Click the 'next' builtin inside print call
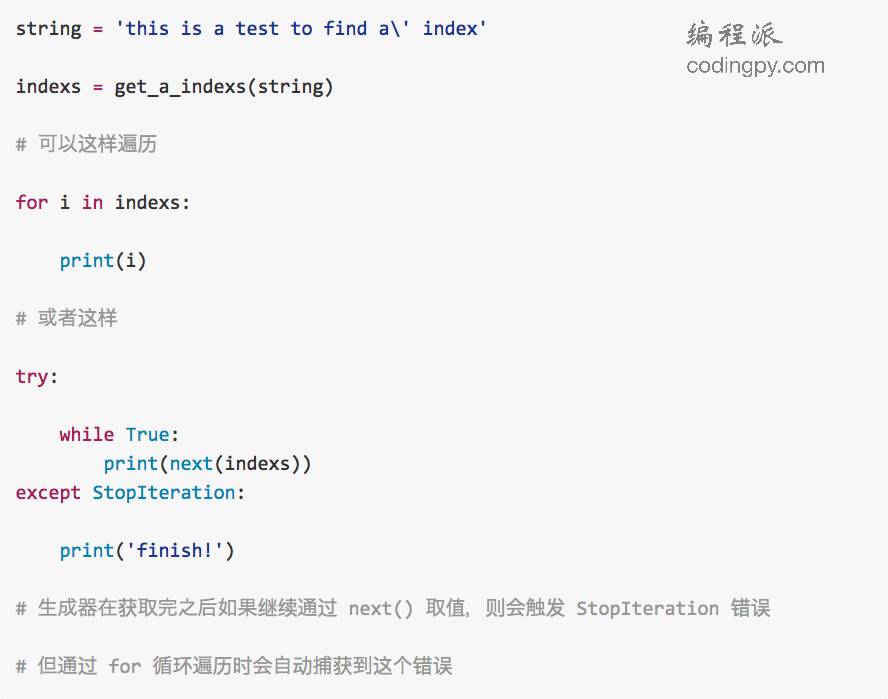This screenshot has height=699, width=888. click(x=191, y=464)
